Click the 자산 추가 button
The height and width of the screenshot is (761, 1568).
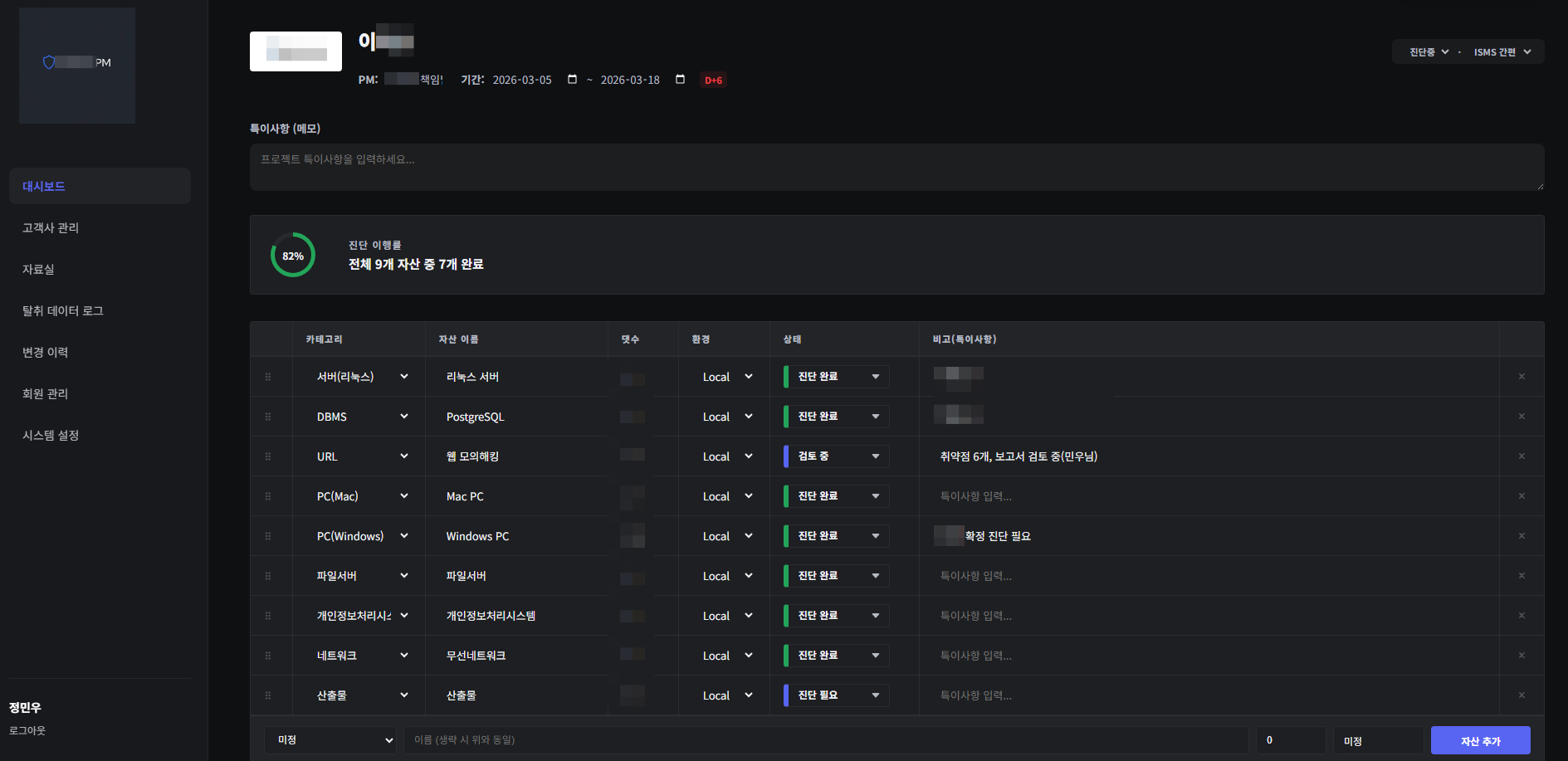pyautogui.click(x=1479, y=741)
